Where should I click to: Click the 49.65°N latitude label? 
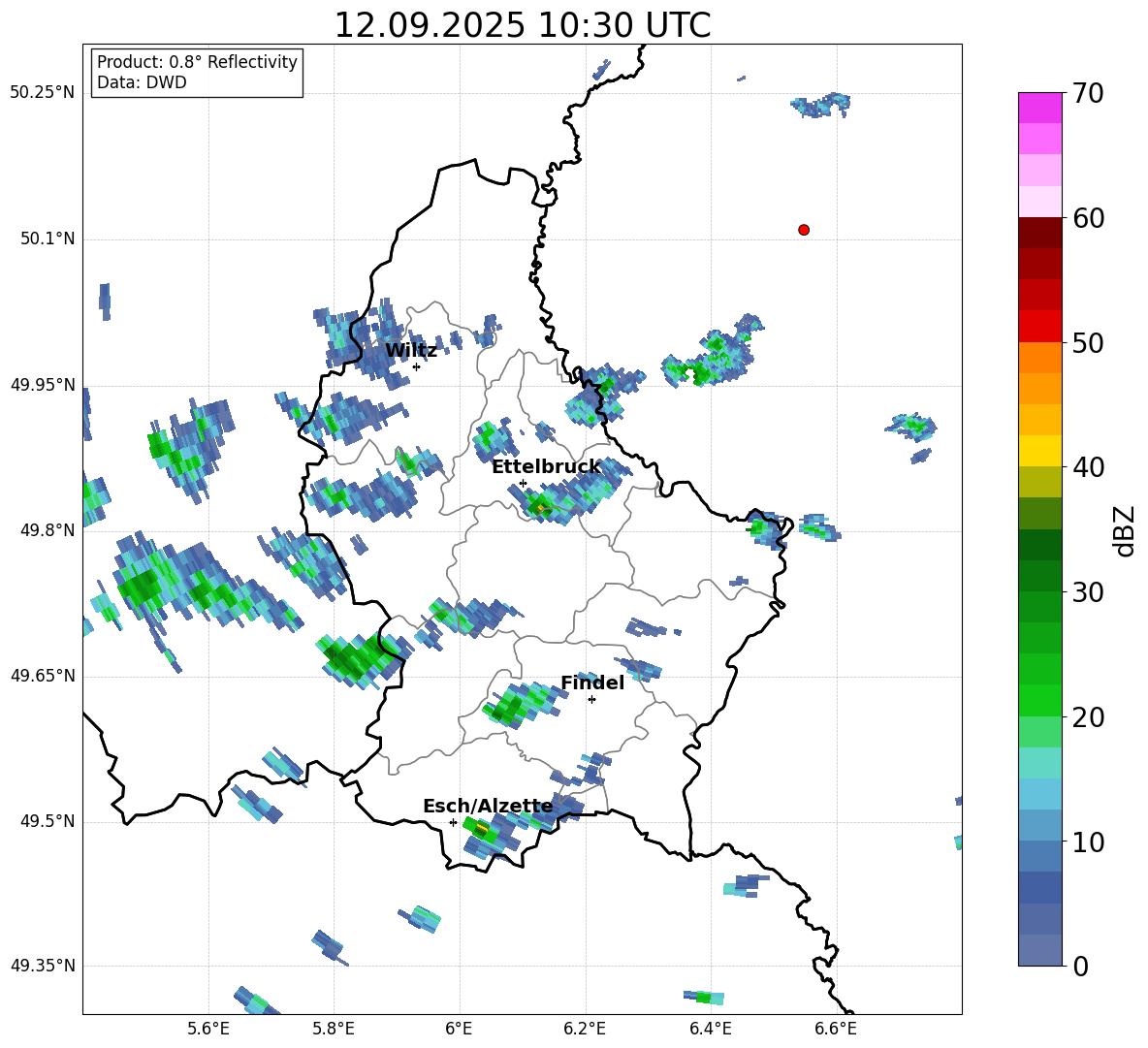(43, 675)
